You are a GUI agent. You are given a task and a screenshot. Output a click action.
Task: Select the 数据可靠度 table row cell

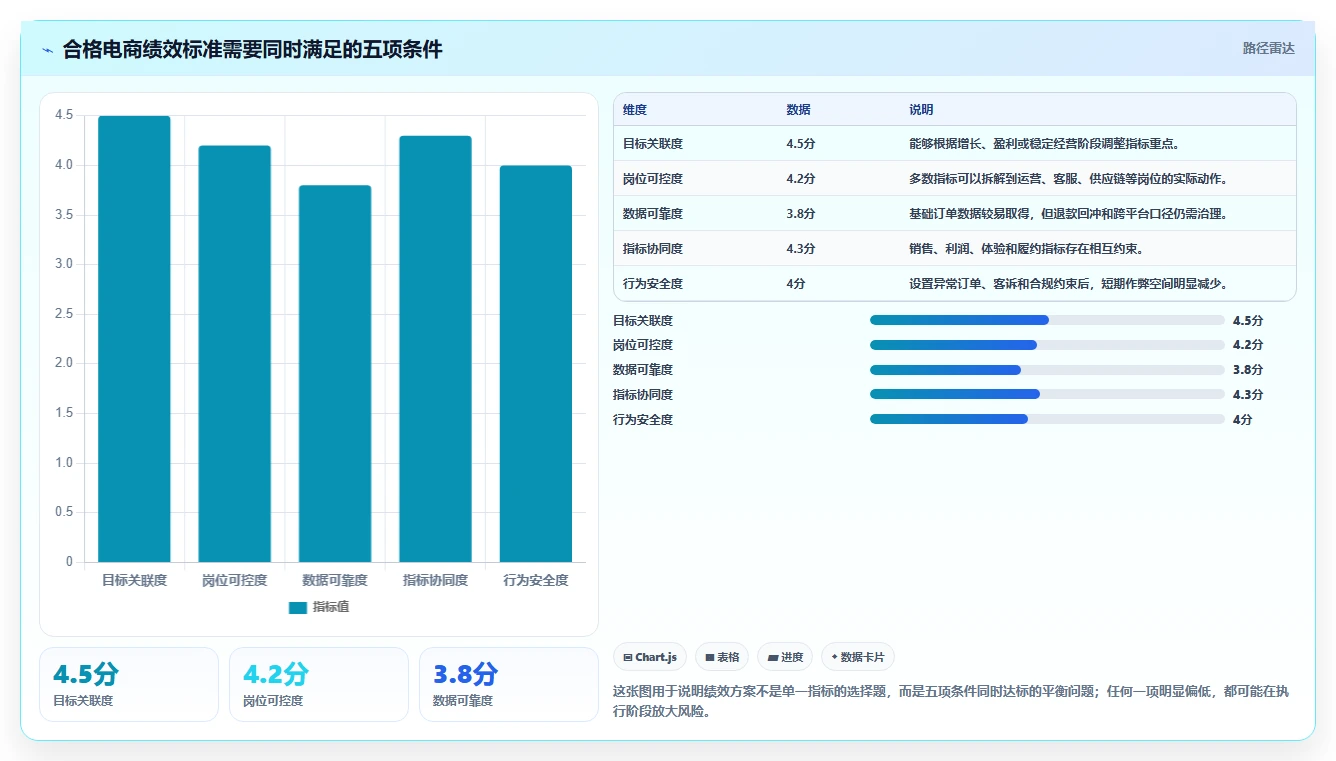pyautogui.click(x=653, y=214)
